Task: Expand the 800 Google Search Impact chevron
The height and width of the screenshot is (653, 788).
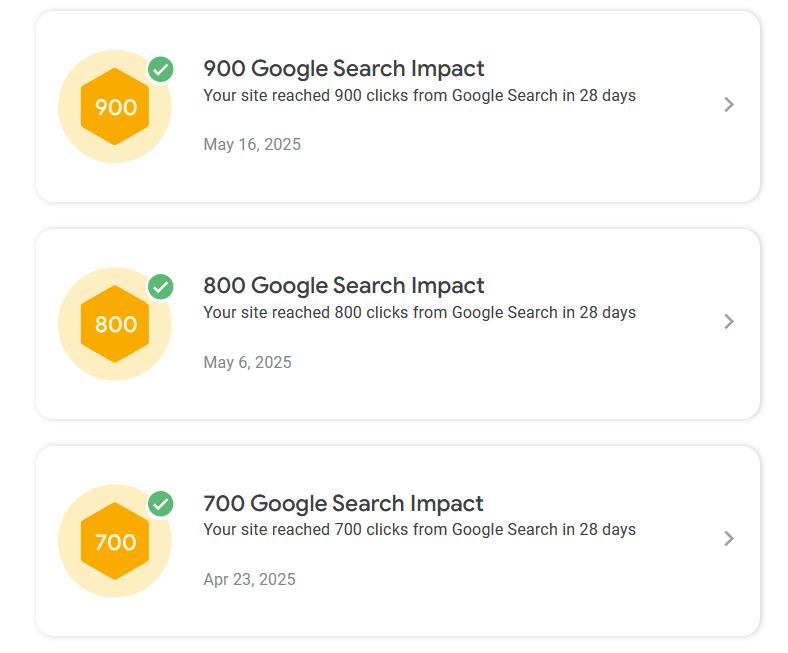Action: click(729, 321)
